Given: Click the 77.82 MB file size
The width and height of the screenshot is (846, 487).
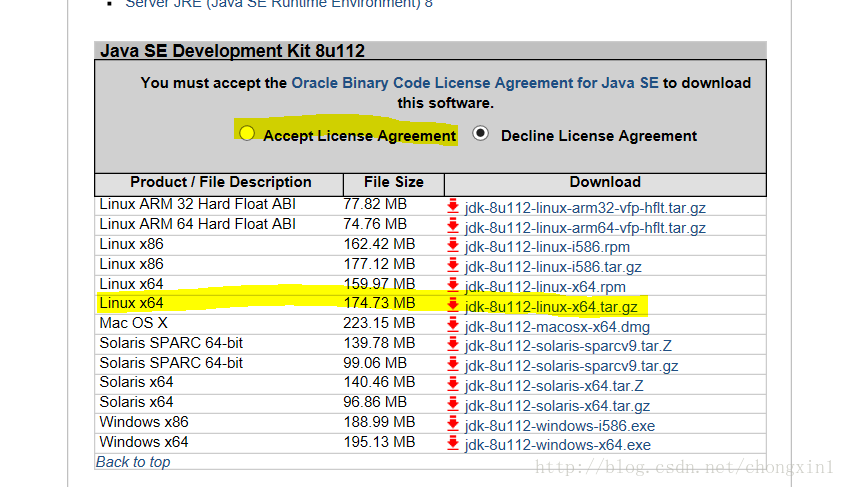Looking at the screenshot, I should (375, 204).
